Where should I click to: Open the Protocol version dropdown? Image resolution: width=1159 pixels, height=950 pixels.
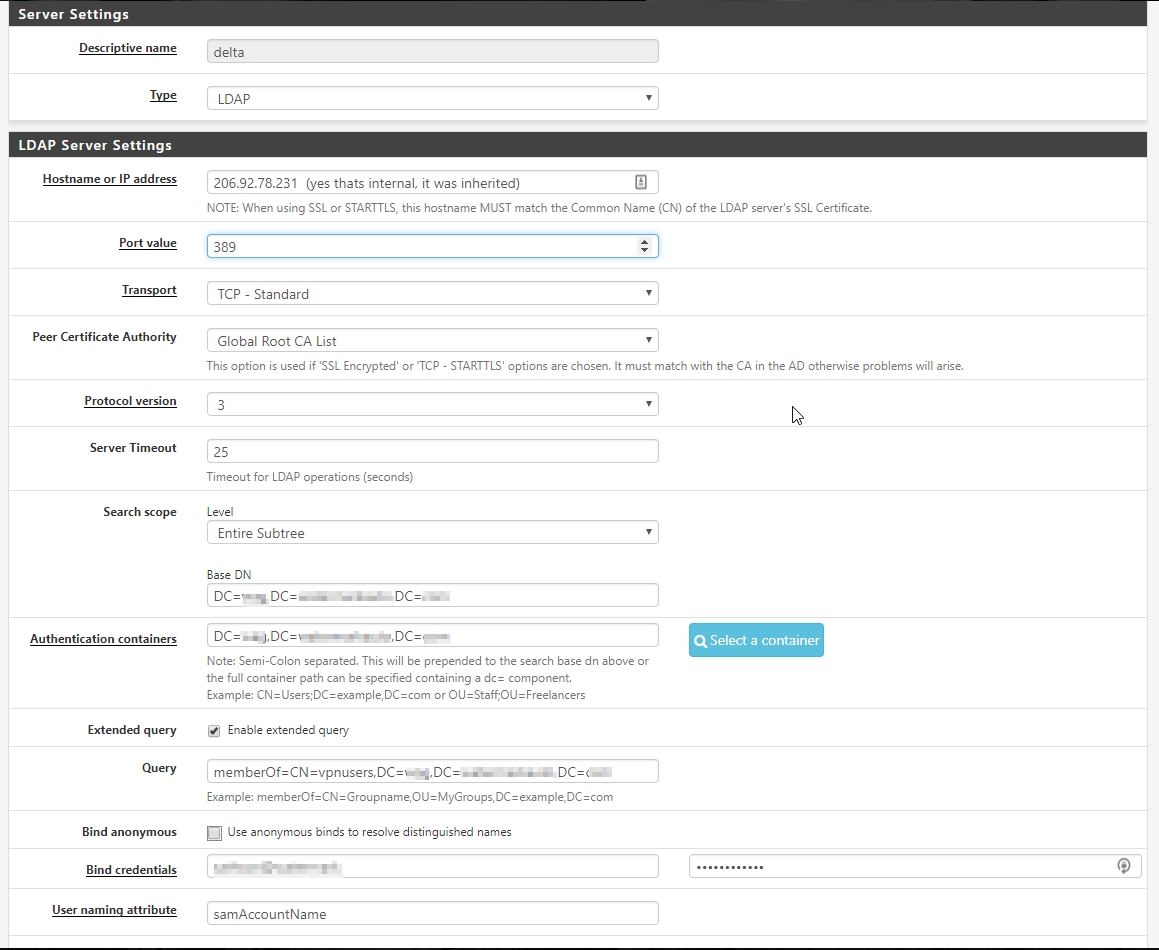[x=432, y=404]
